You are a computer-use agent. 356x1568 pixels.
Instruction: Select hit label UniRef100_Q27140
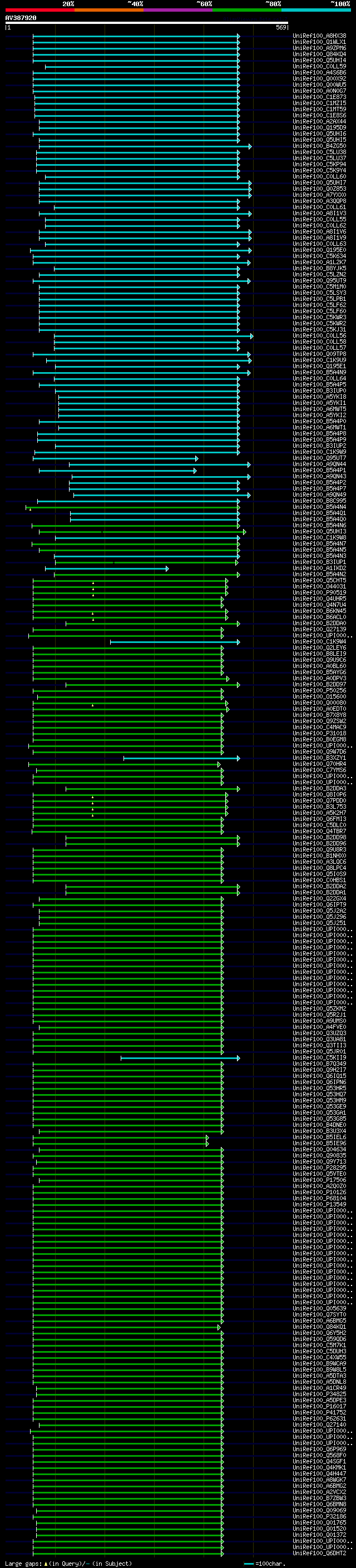coord(319,1425)
